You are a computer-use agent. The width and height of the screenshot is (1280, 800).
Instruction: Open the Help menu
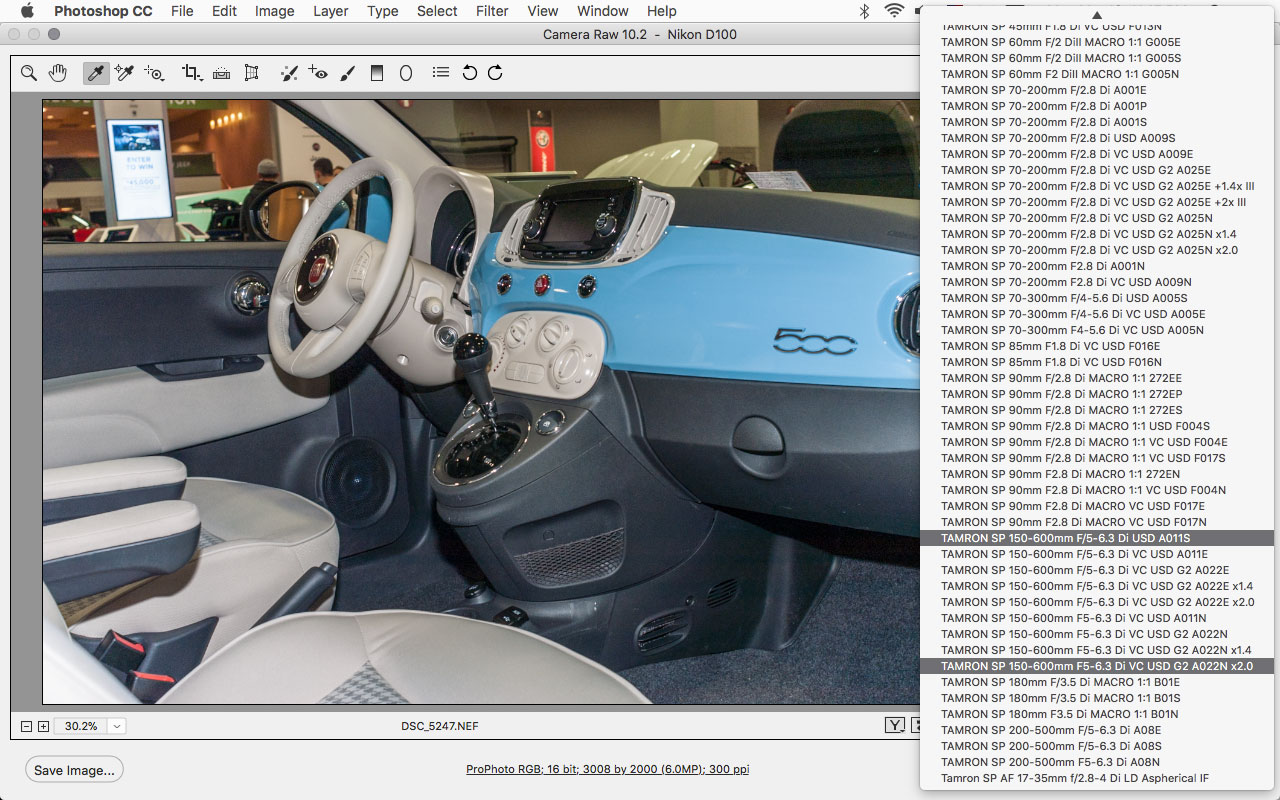point(661,11)
